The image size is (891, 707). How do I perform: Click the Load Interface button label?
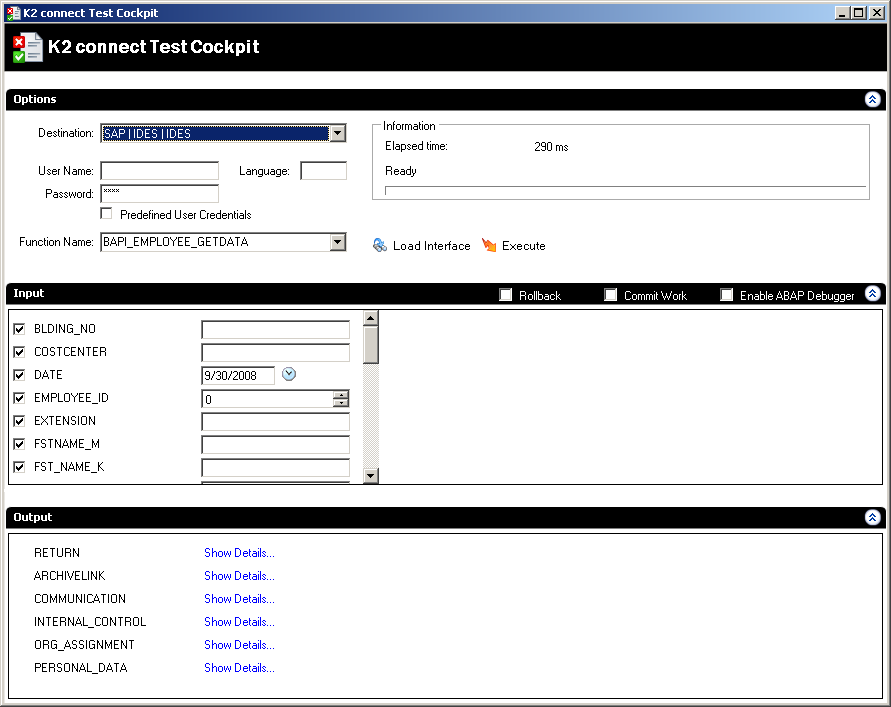(432, 246)
